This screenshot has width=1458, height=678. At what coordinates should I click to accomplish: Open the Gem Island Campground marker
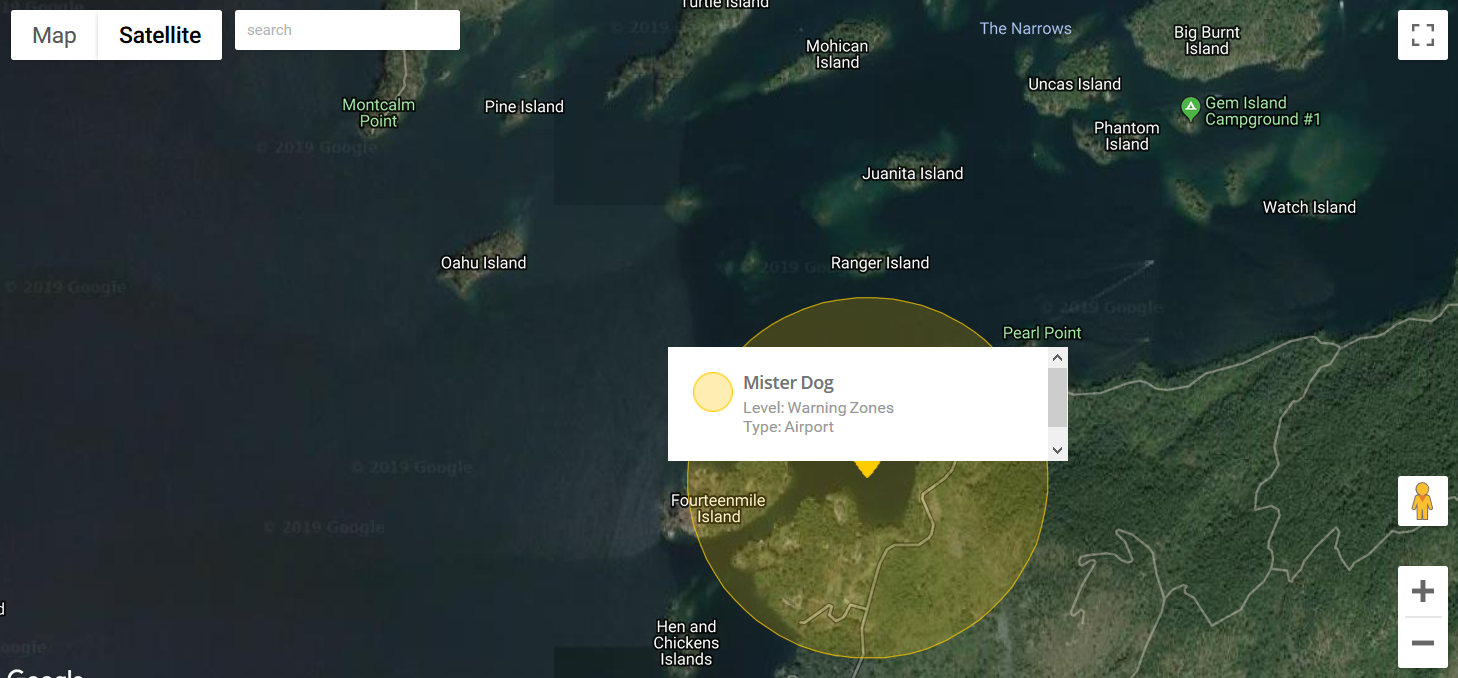1190,108
